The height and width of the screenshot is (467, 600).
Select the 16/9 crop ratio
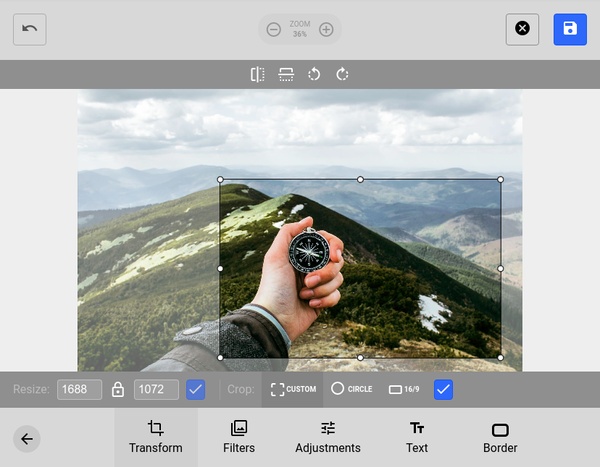404,389
